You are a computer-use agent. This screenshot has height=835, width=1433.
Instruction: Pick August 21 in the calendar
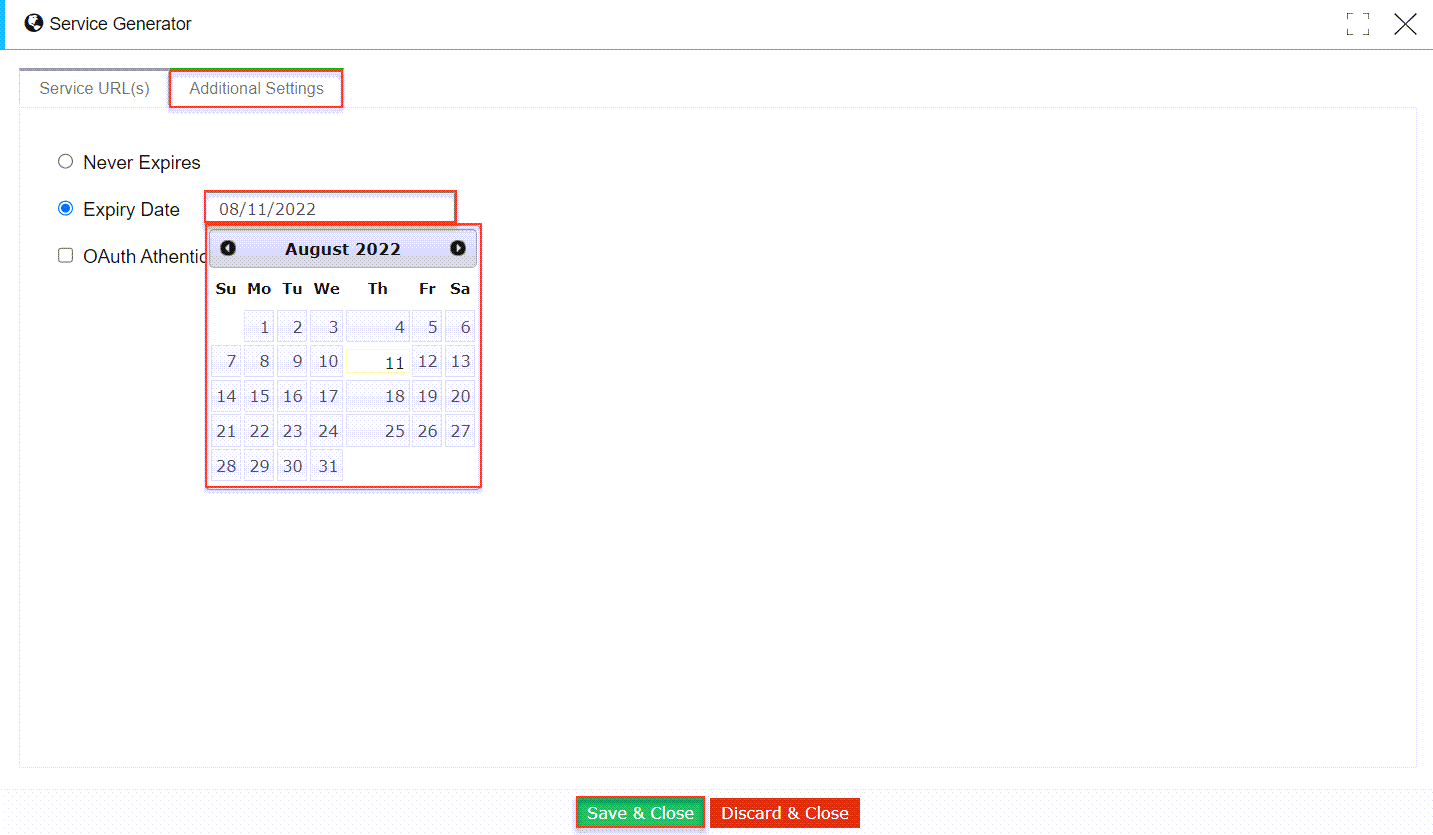tap(226, 431)
